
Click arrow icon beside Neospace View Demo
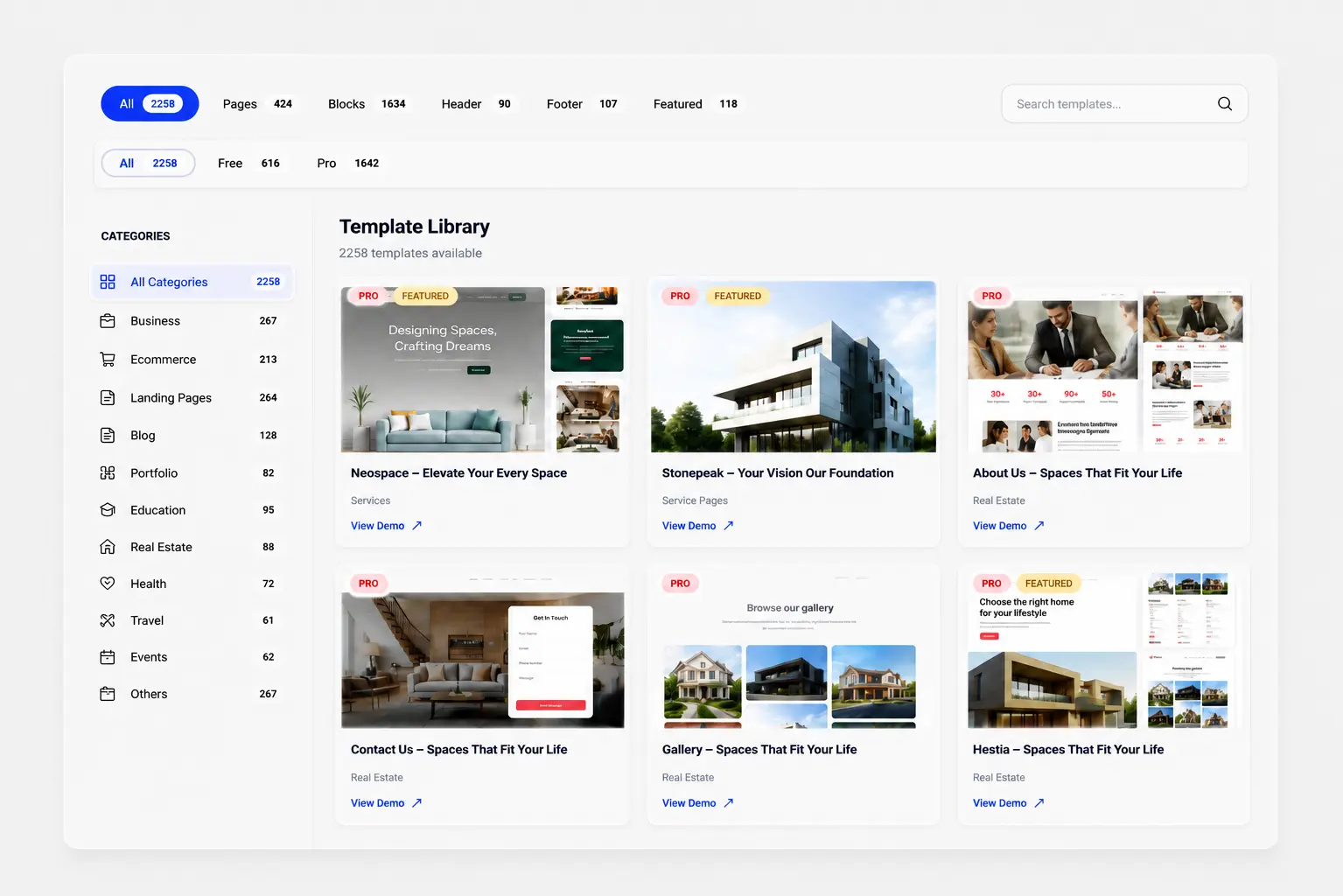tap(417, 526)
